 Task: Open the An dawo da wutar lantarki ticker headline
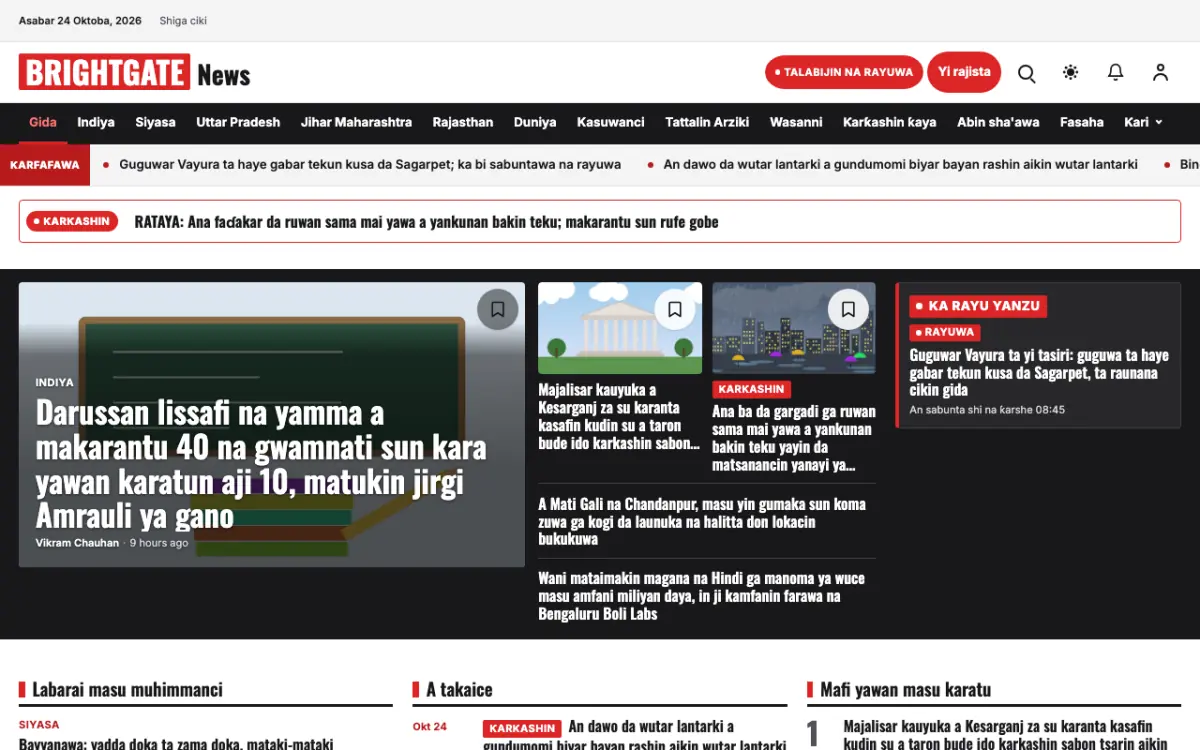pyautogui.click(x=901, y=164)
